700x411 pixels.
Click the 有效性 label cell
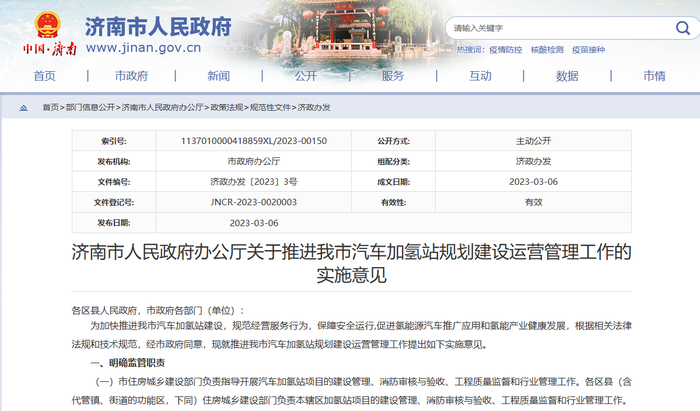(x=393, y=202)
